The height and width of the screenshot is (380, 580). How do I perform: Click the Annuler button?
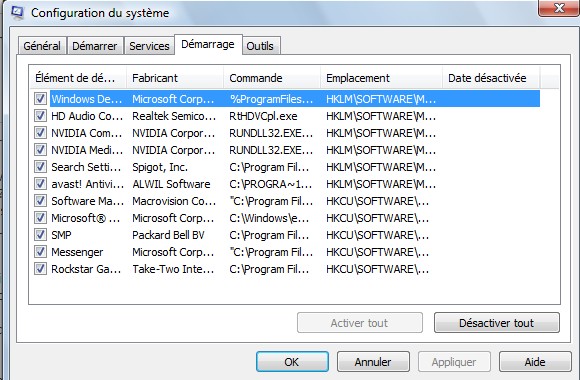click(373, 361)
